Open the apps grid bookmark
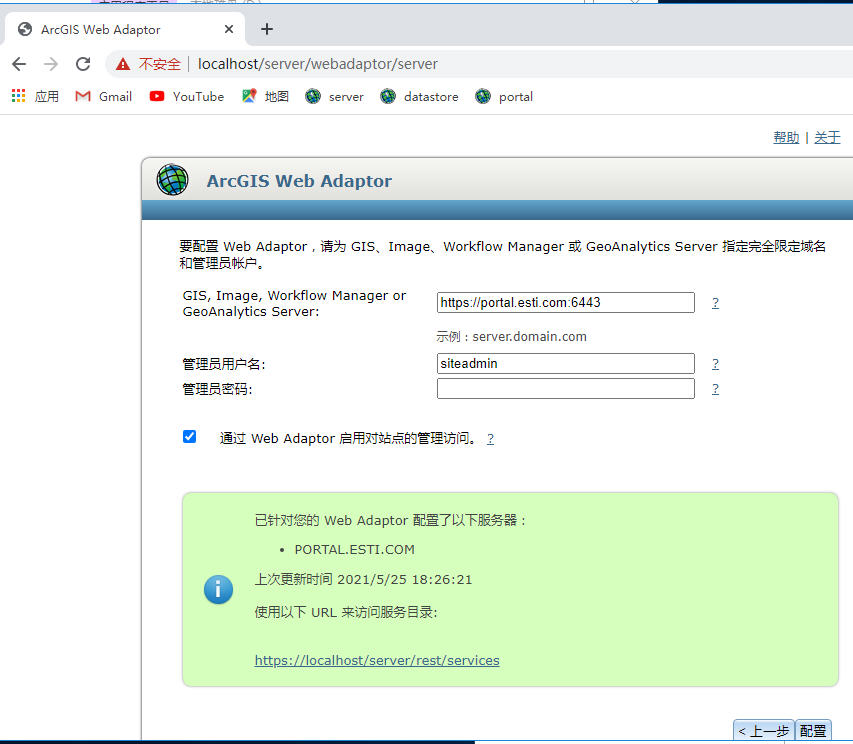The height and width of the screenshot is (744, 853). pyautogui.click(x=35, y=96)
